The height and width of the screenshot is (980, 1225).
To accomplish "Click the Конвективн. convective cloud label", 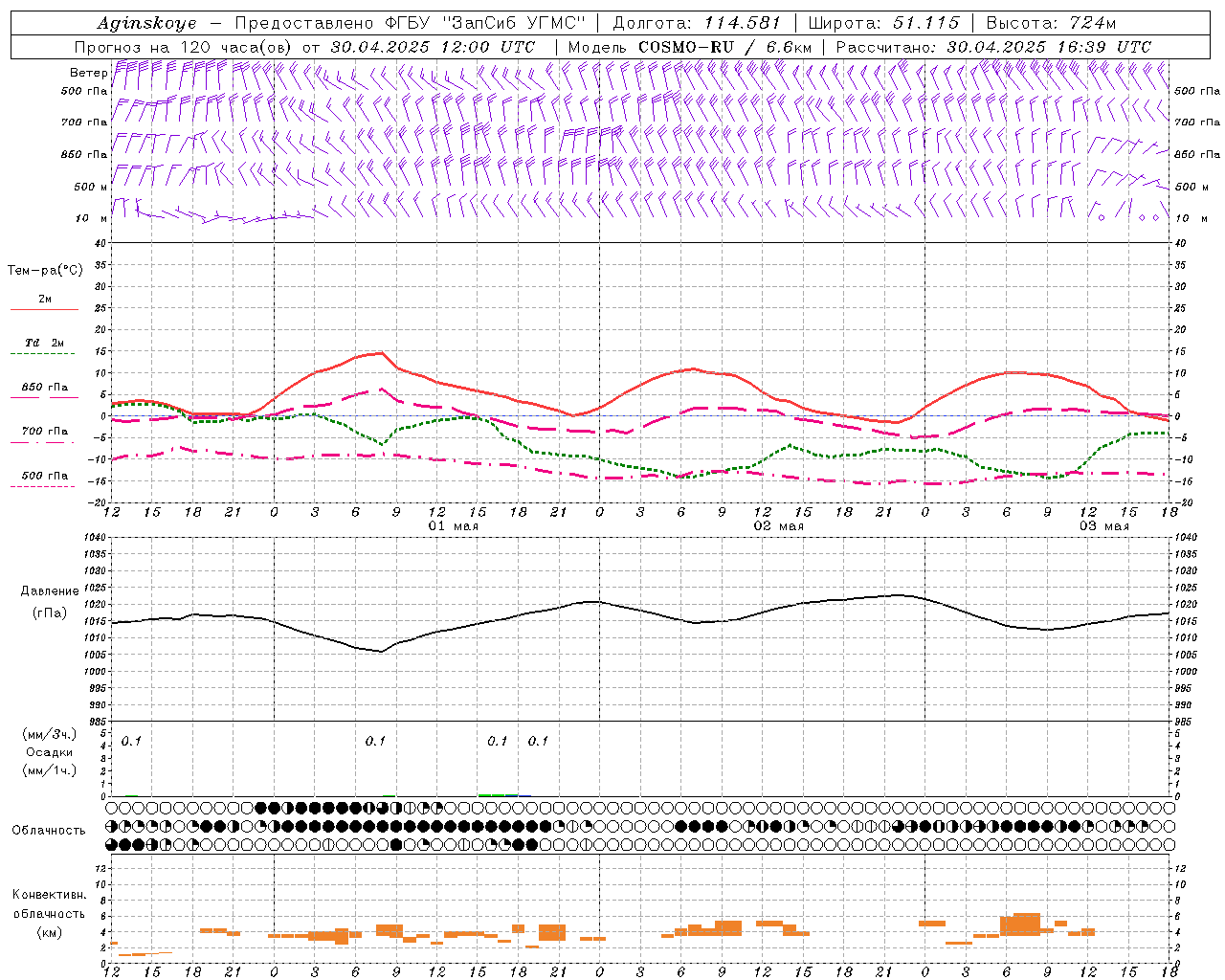I will (49, 895).
